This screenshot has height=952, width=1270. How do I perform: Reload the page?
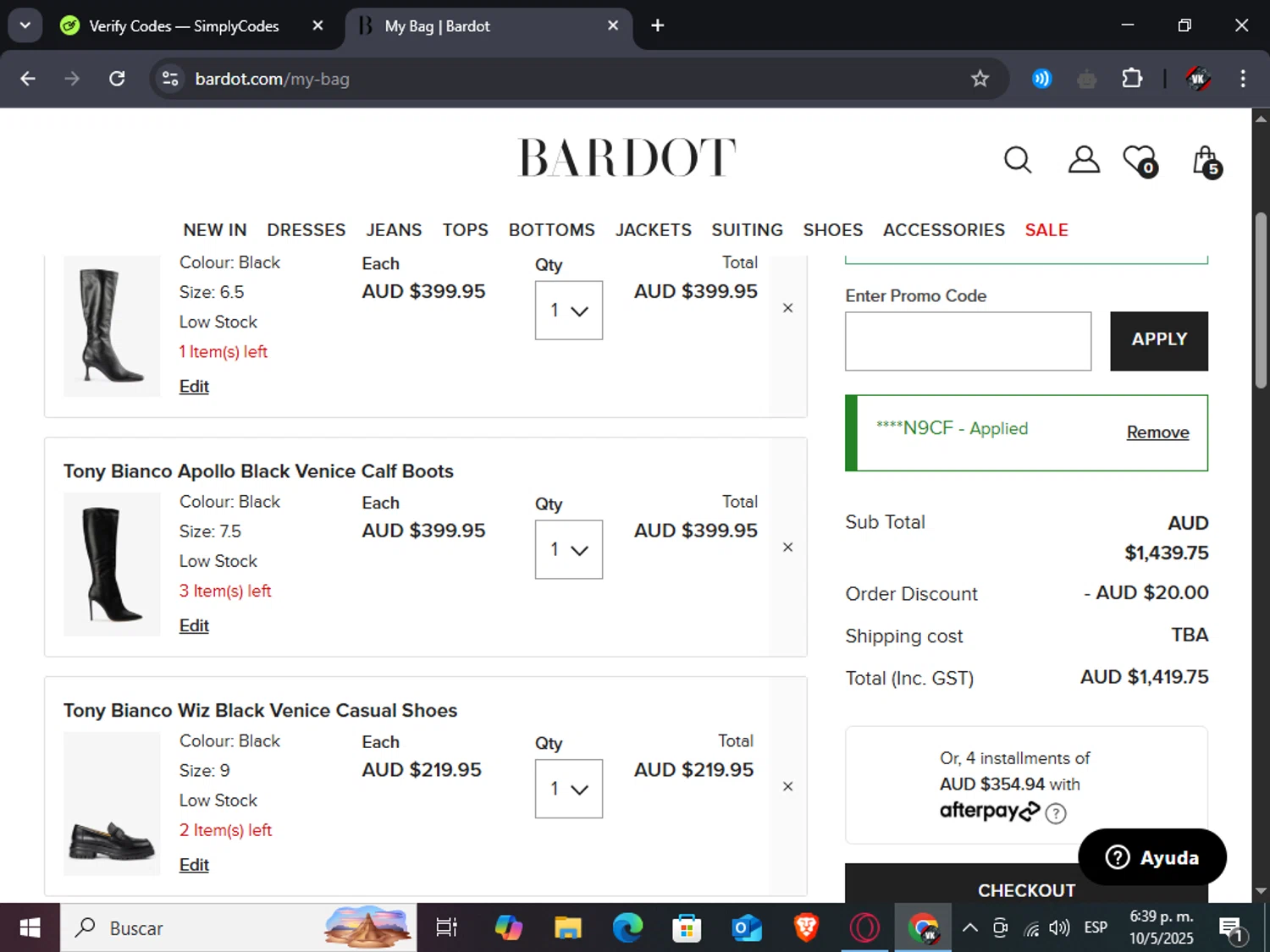pyautogui.click(x=117, y=79)
